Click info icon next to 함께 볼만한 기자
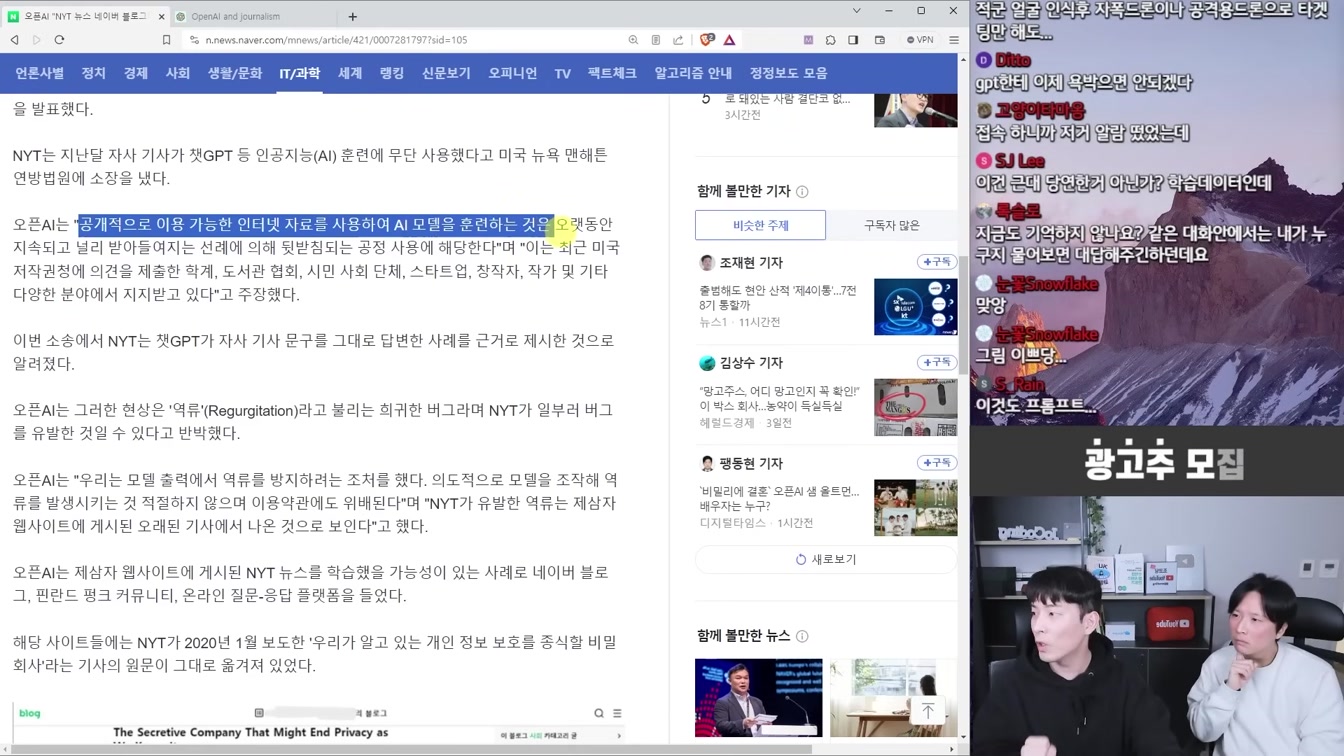The height and width of the screenshot is (756, 1344). click(x=802, y=191)
